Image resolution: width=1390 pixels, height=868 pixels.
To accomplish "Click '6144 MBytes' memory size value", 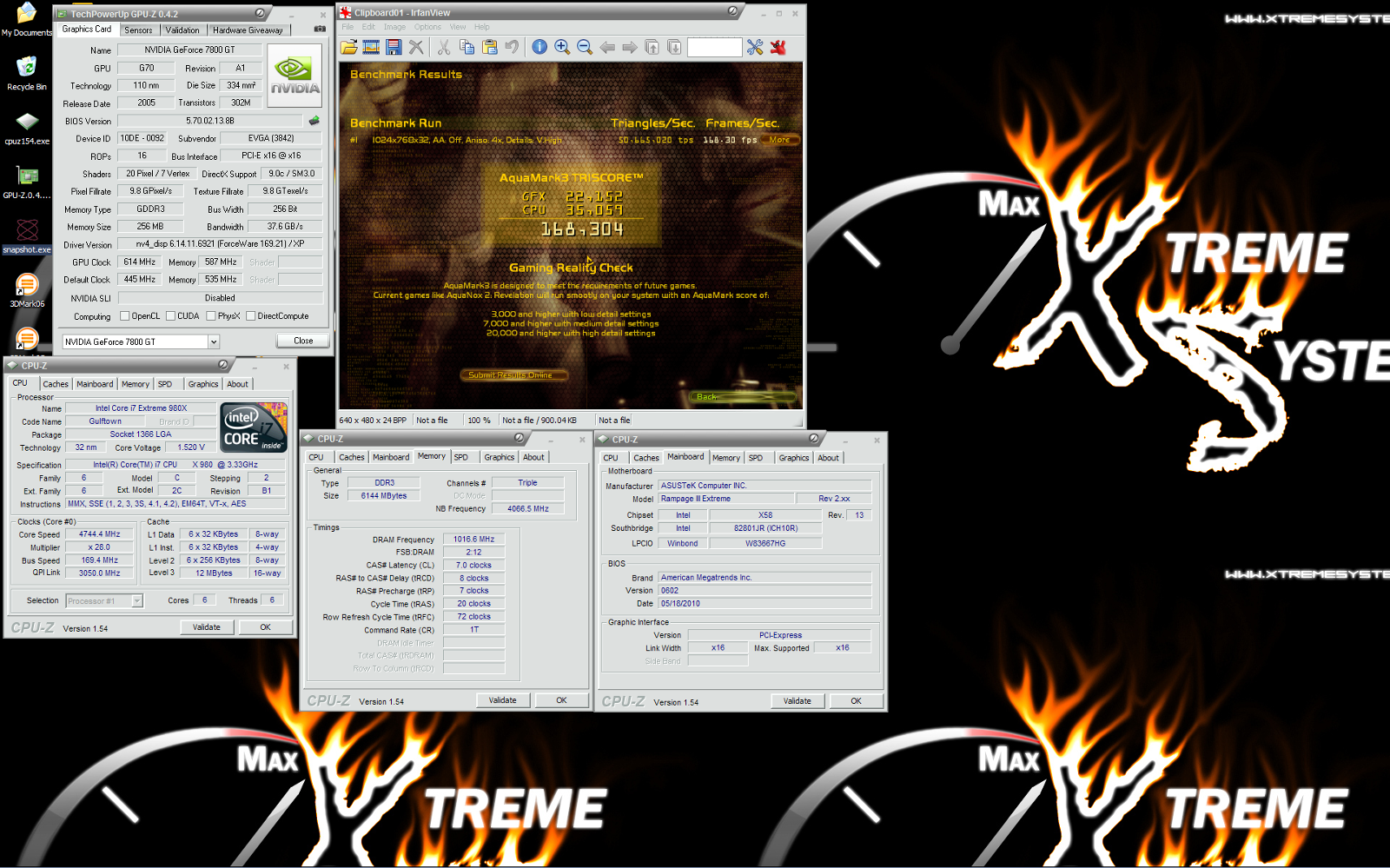I will click(x=384, y=495).
